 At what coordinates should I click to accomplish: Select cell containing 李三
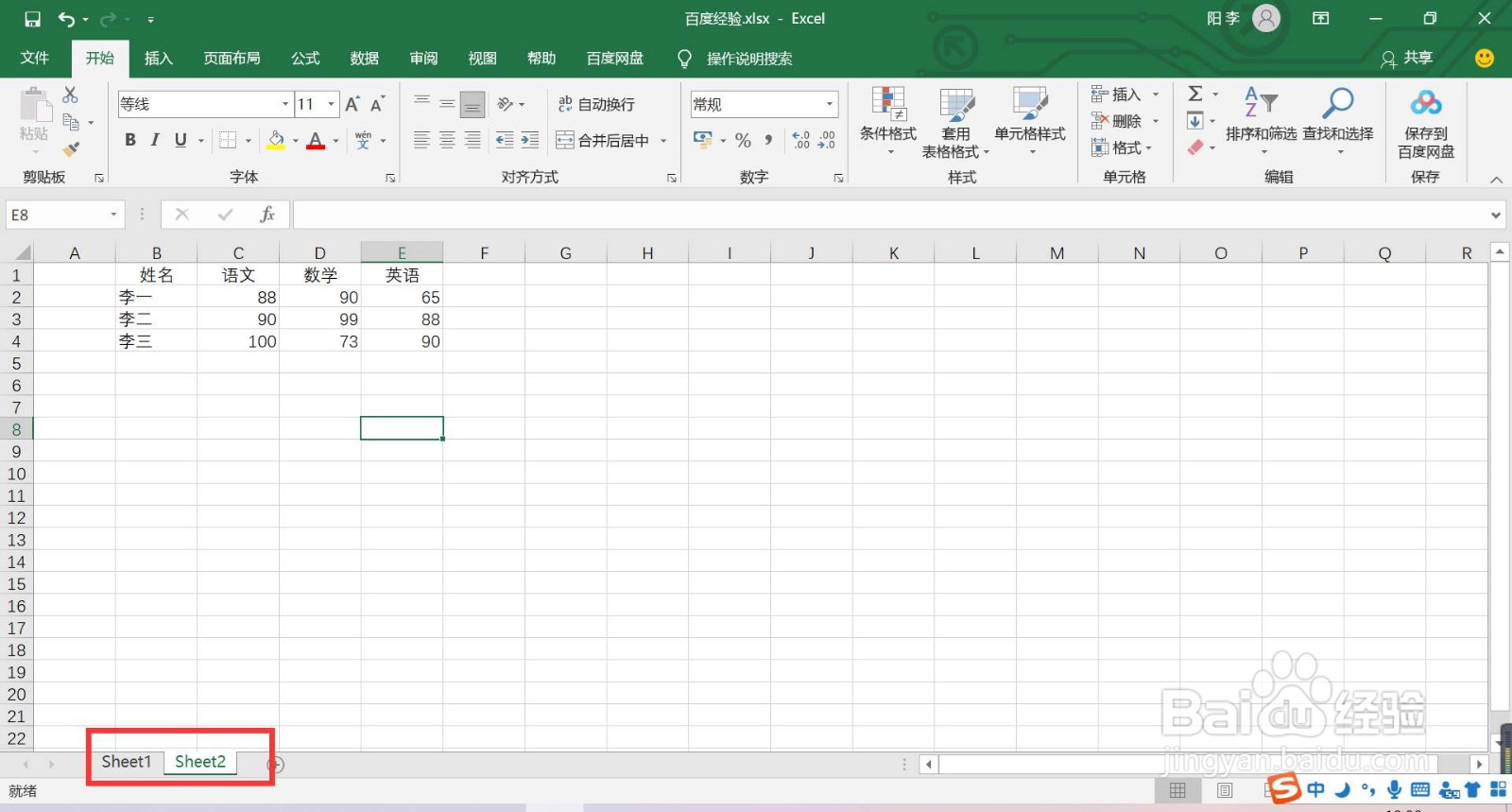(x=157, y=341)
